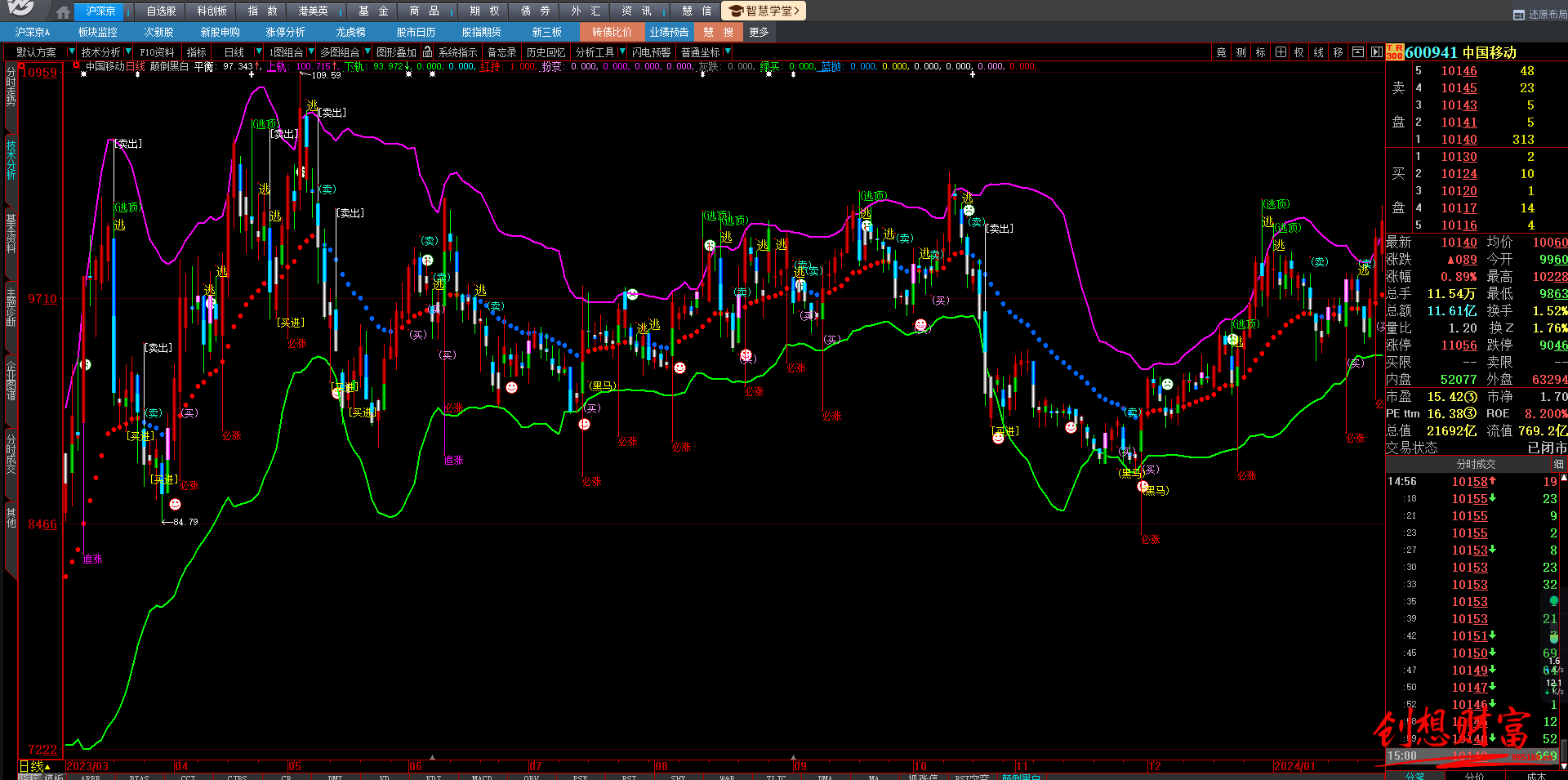Screen dimensions: 1568x780
Task: Expand the menu dots after 沪深京
Action: pos(128,12)
